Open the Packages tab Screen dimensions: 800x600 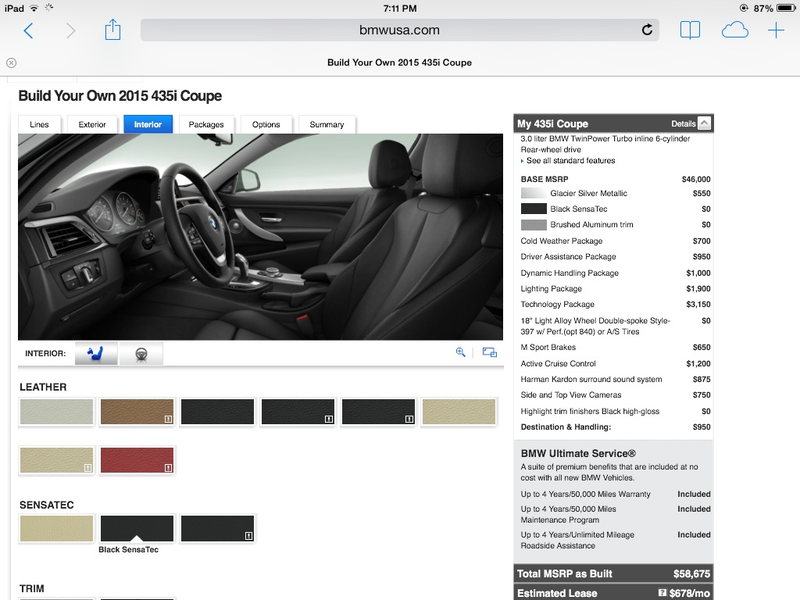[x=206, y=124]
